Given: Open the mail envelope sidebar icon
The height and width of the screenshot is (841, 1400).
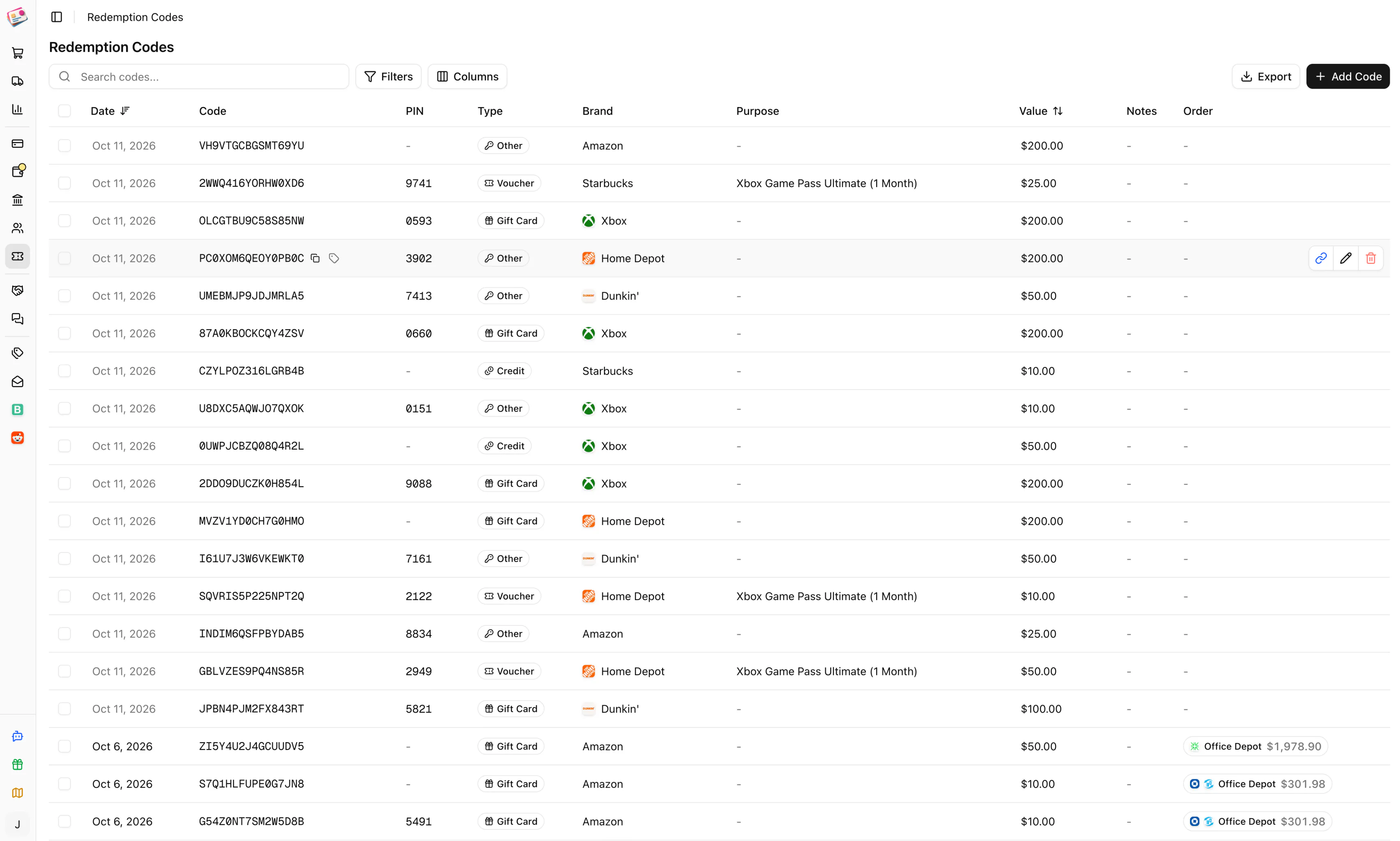Looking at the screenshot, I should [x=17, y=381].
